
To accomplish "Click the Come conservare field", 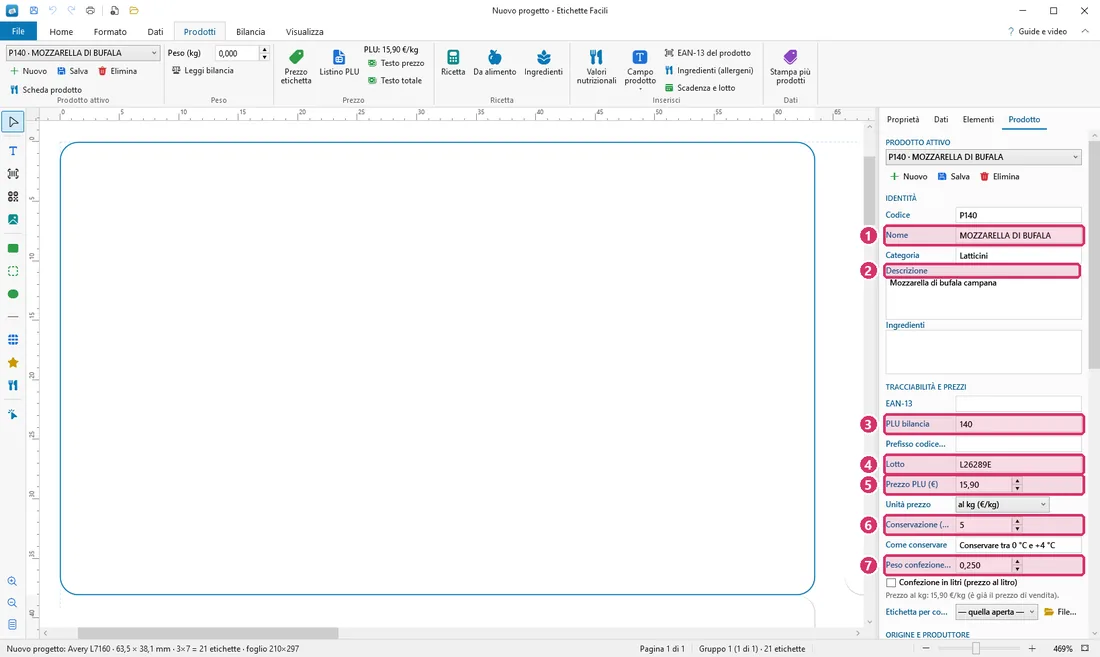I will coord(1018,545).
